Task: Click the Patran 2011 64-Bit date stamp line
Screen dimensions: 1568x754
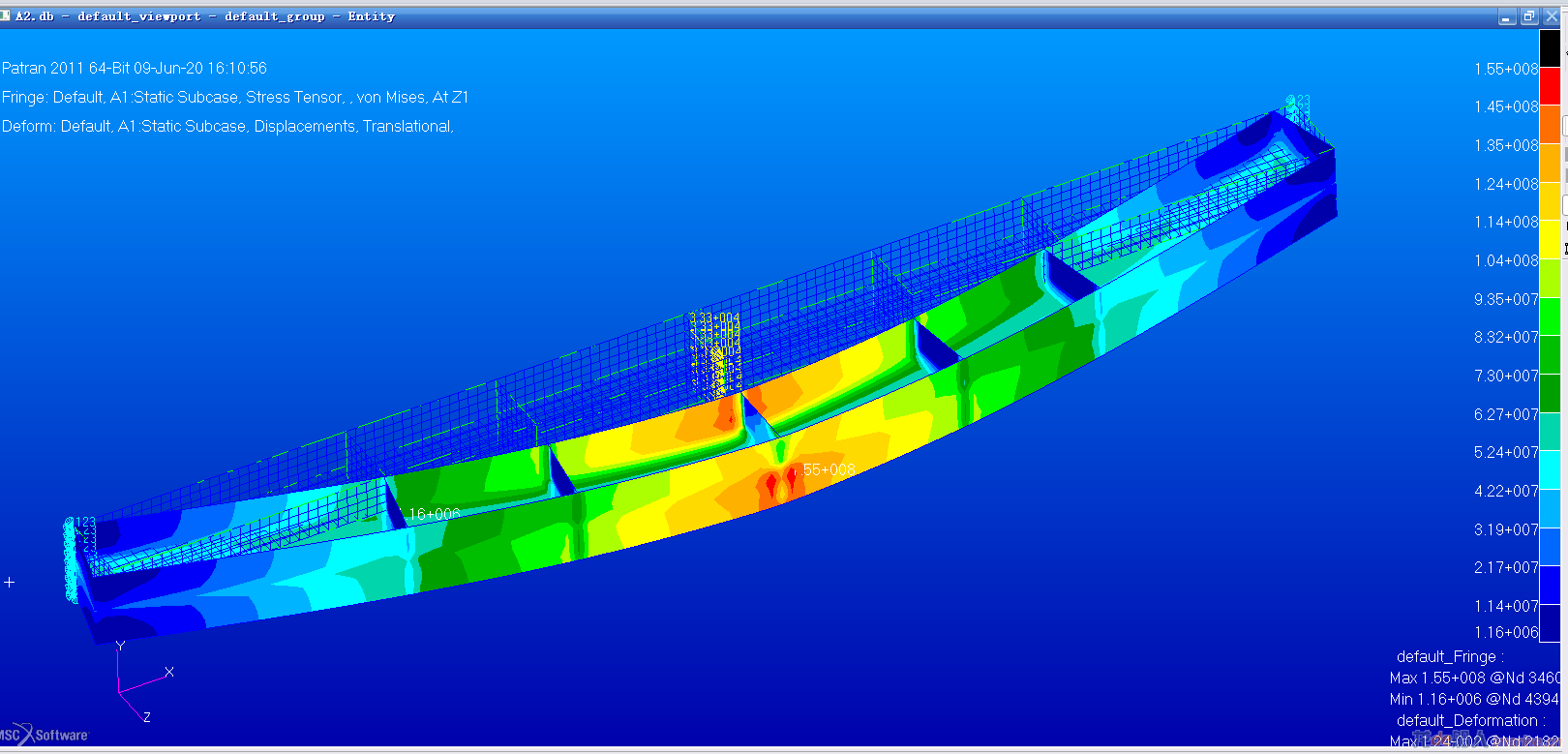Action: (135, 68)
